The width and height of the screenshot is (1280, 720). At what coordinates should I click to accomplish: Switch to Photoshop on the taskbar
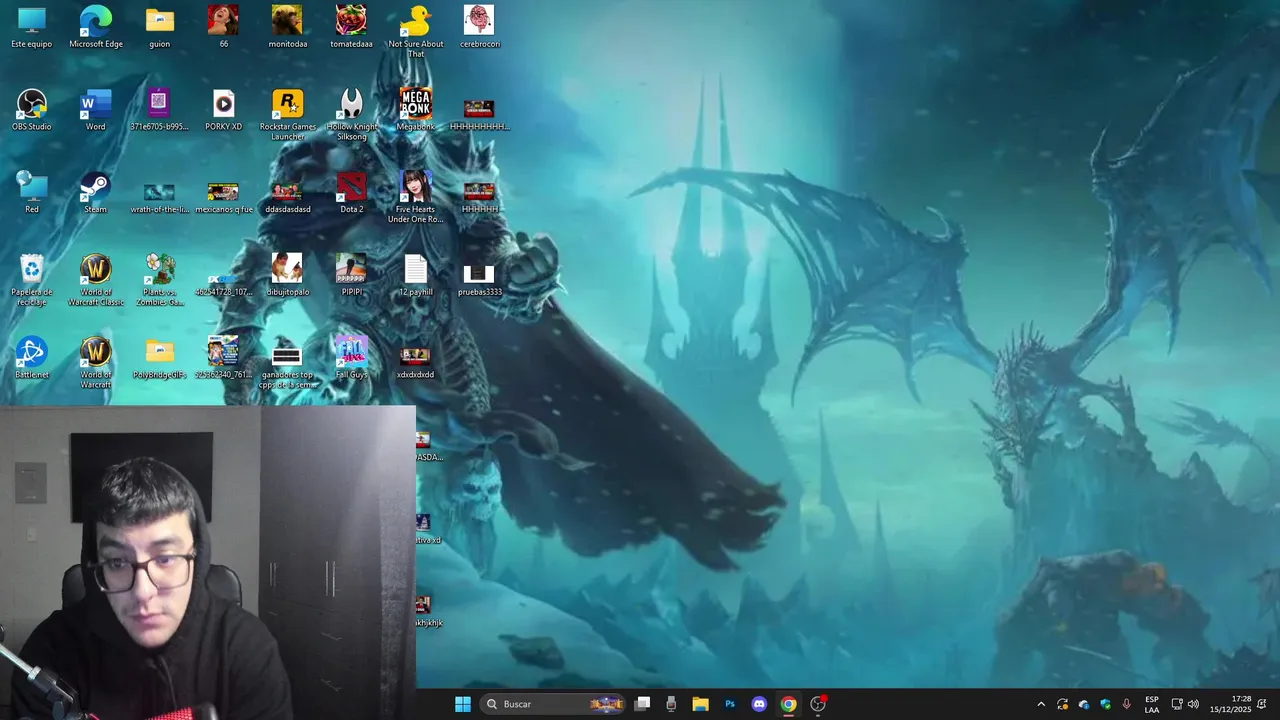(x=730, y=704)
